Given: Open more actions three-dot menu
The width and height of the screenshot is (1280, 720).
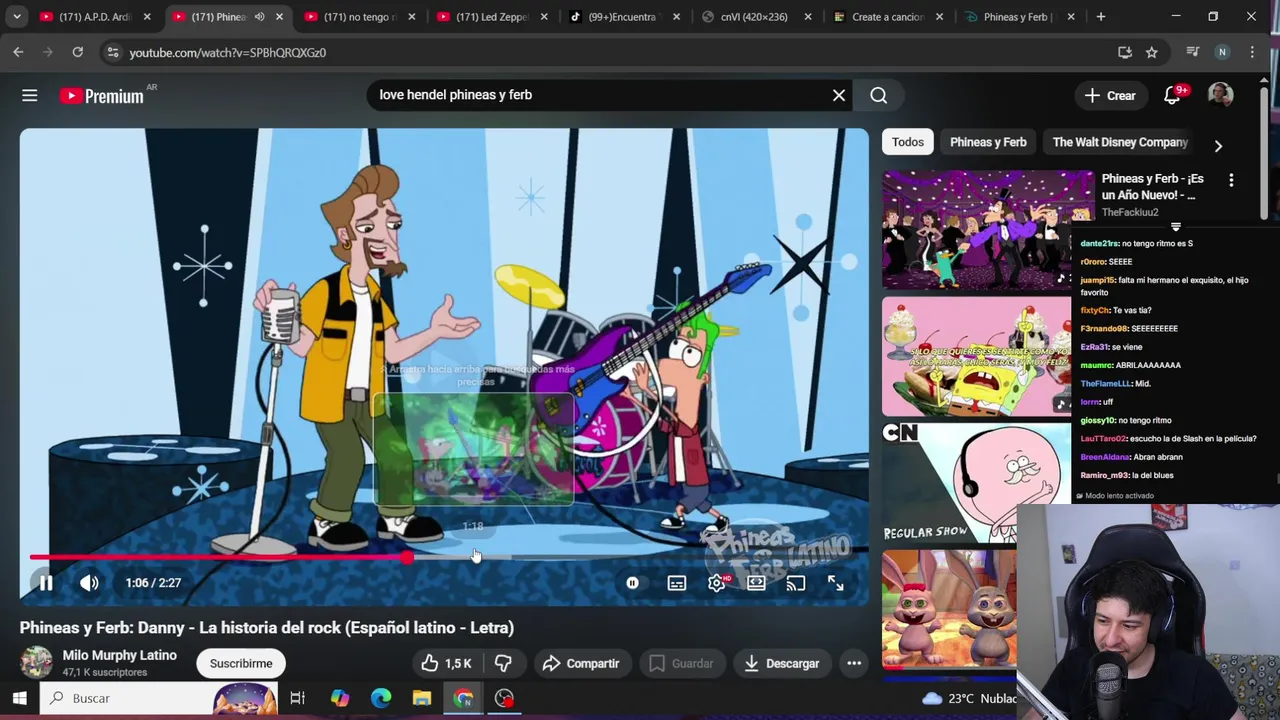Looking at the screenshot, I should click(x=854, y=663).
